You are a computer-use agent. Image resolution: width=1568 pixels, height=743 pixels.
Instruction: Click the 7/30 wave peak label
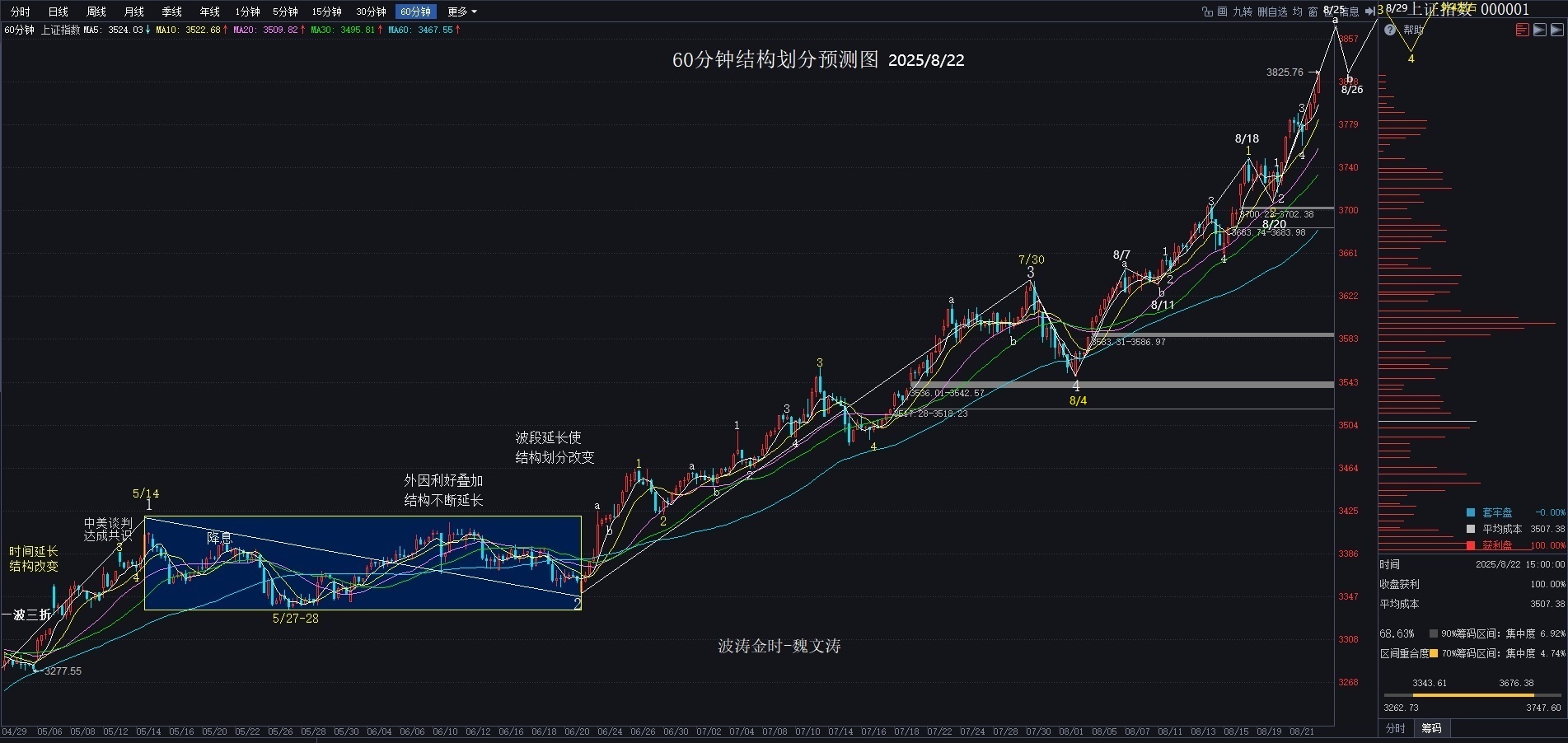pos(1031,259)
